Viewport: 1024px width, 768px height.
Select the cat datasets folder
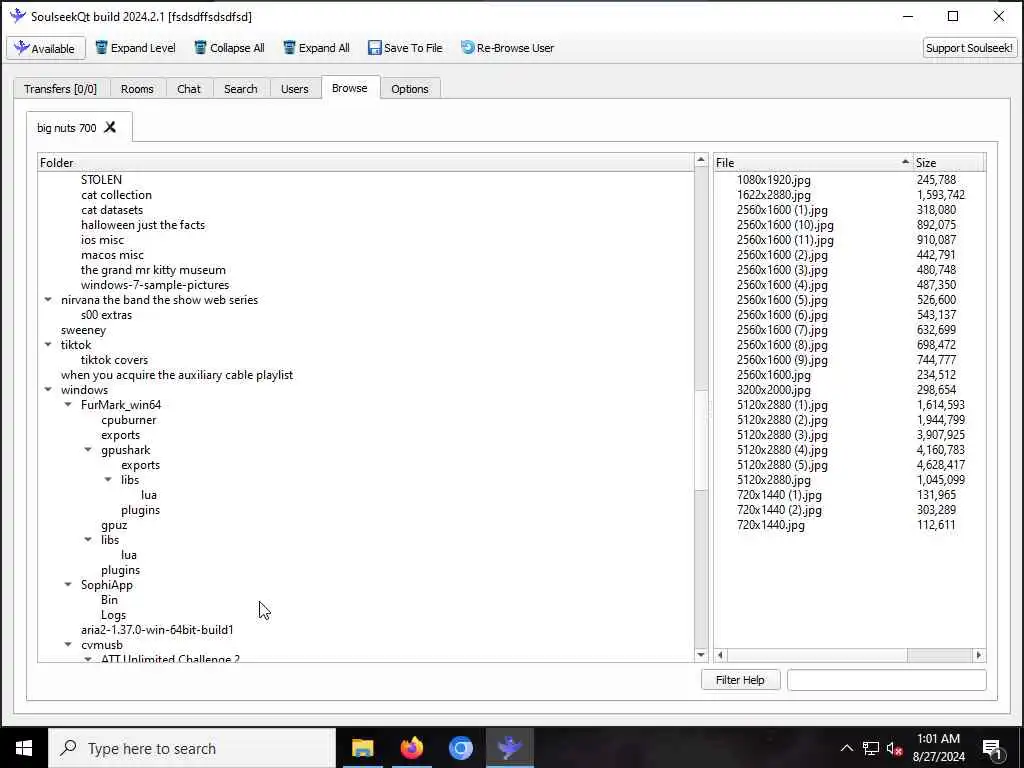tap(112, 210)
